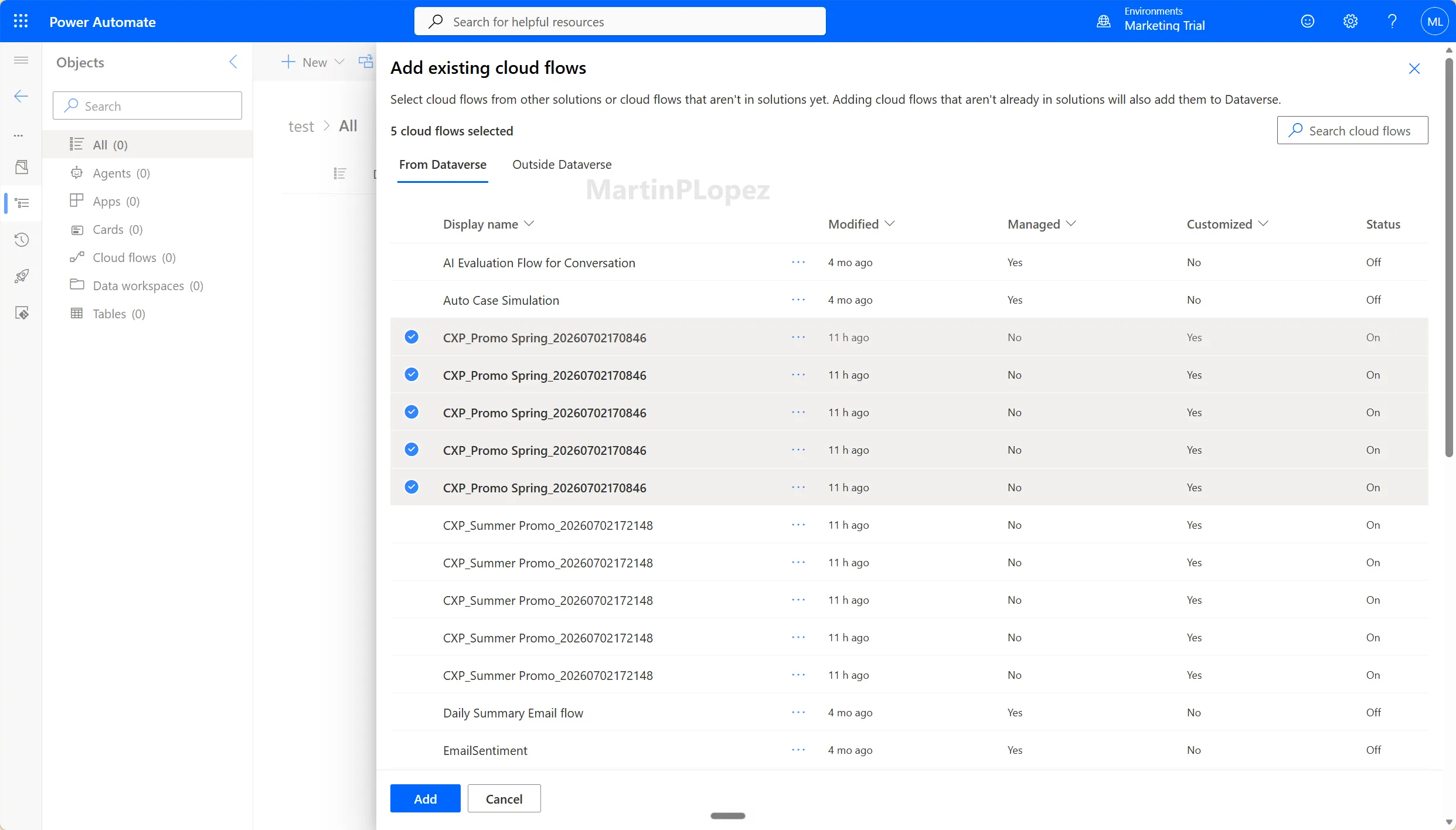Open ellipsis menu for Daily Summary Email flow
The height and width of the screenshot is (830, 1456).
click(x=798, y=712)
